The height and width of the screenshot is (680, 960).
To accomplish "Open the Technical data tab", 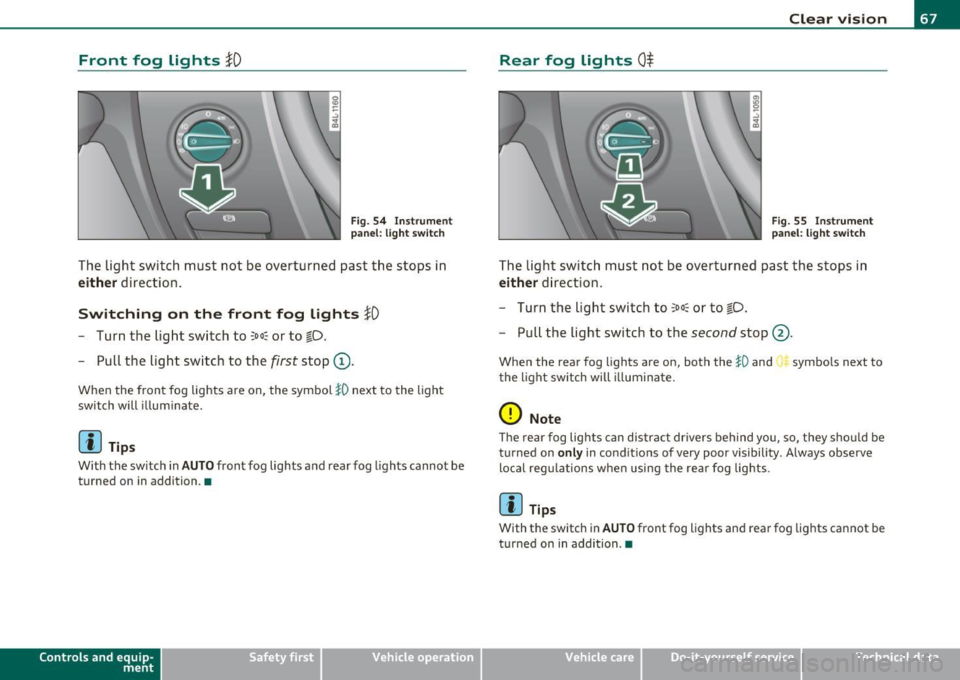I will click(881, 663).
